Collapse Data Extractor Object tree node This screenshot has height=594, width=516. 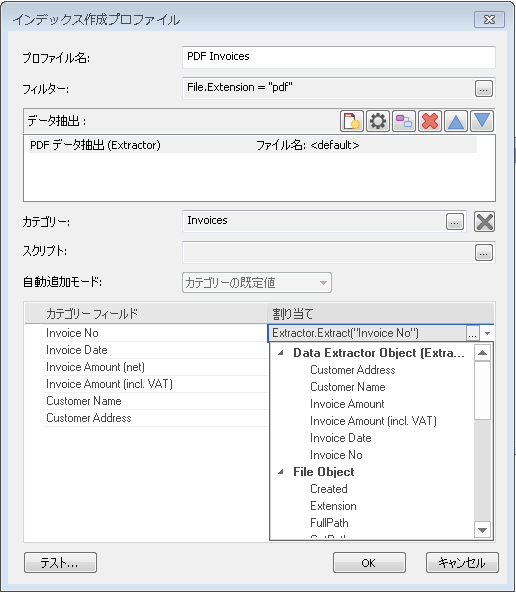pos(281,353)
